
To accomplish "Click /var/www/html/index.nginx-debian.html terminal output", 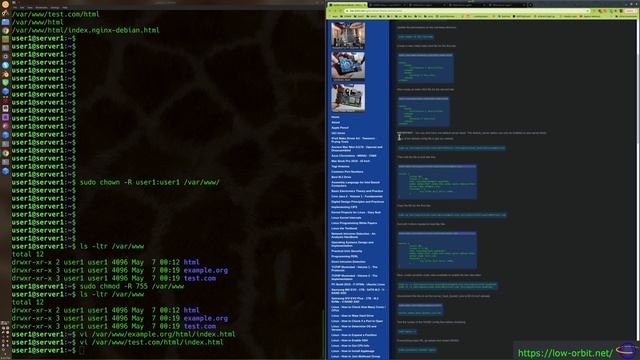I will tap(85, 30).
